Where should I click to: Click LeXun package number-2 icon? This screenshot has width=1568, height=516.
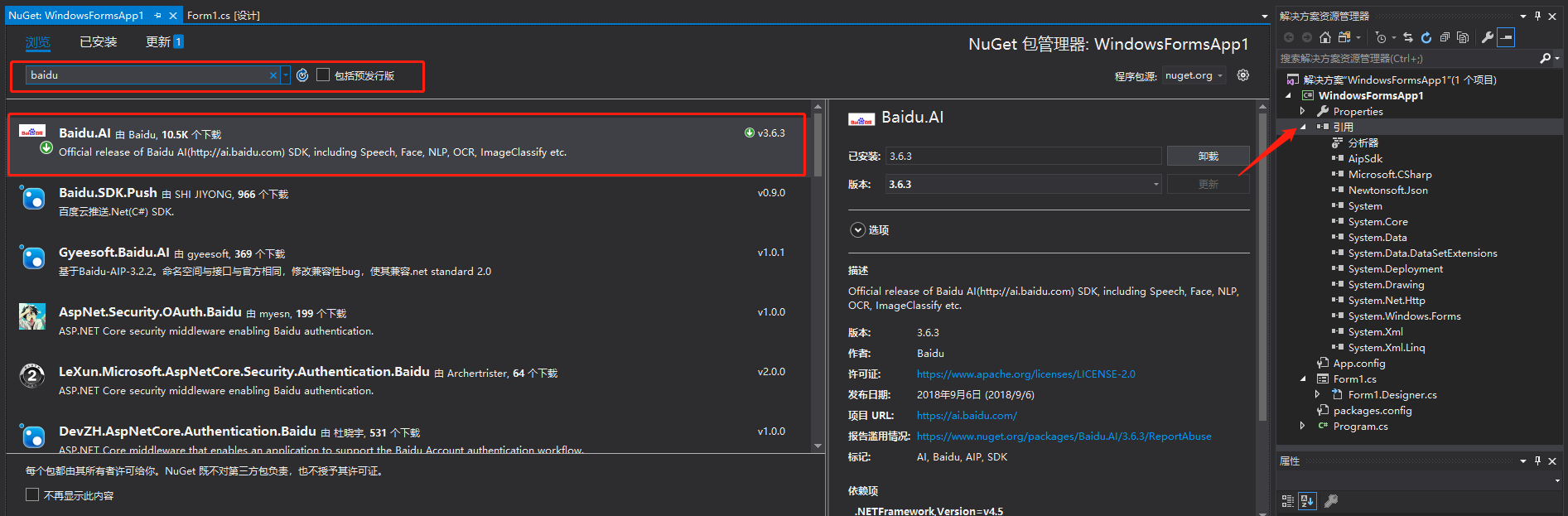point(32,376)
